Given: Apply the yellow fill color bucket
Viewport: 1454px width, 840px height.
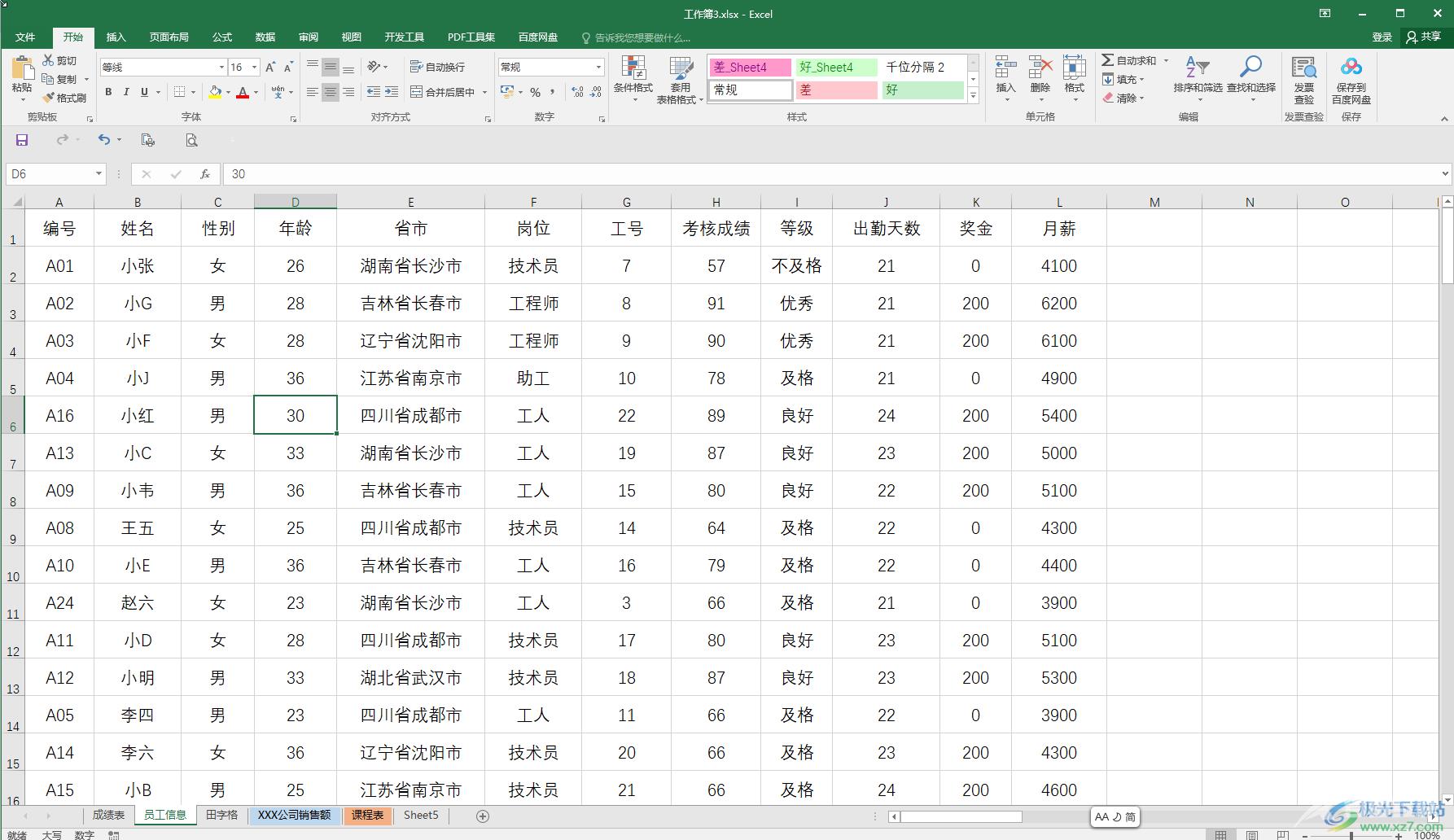Looking at the screenshot, I should (215, 92).
